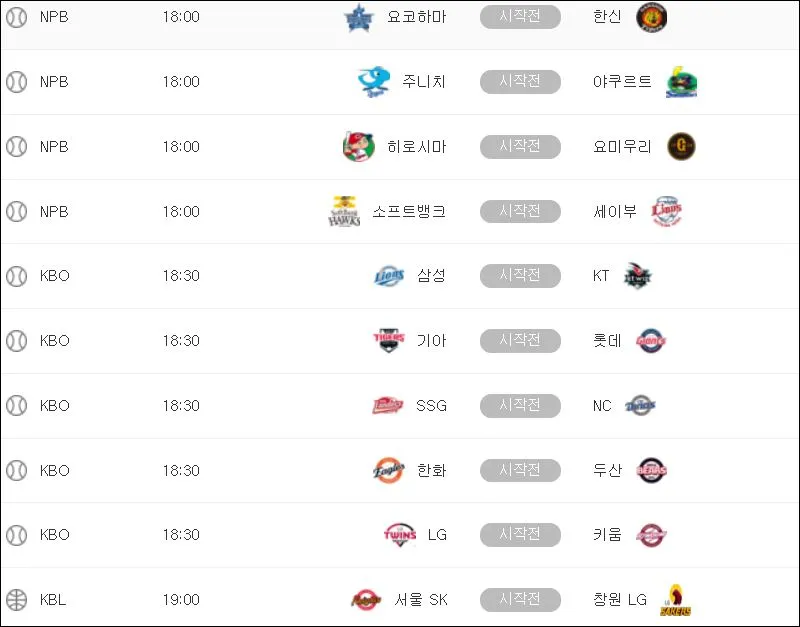Open the 요미우리 team name link
800x627 pixels.
coord(622,147)
